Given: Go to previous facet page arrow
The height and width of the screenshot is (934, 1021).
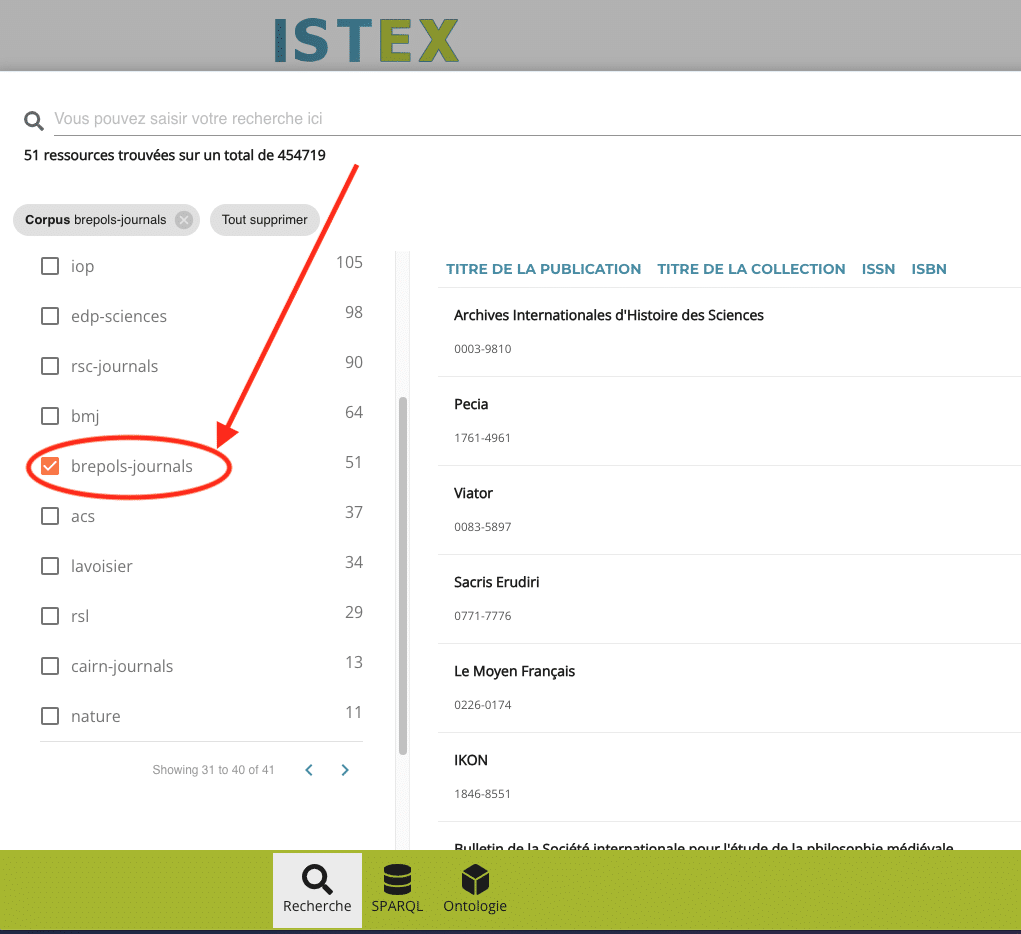Looking at the screenshot, I should [309, 770].
